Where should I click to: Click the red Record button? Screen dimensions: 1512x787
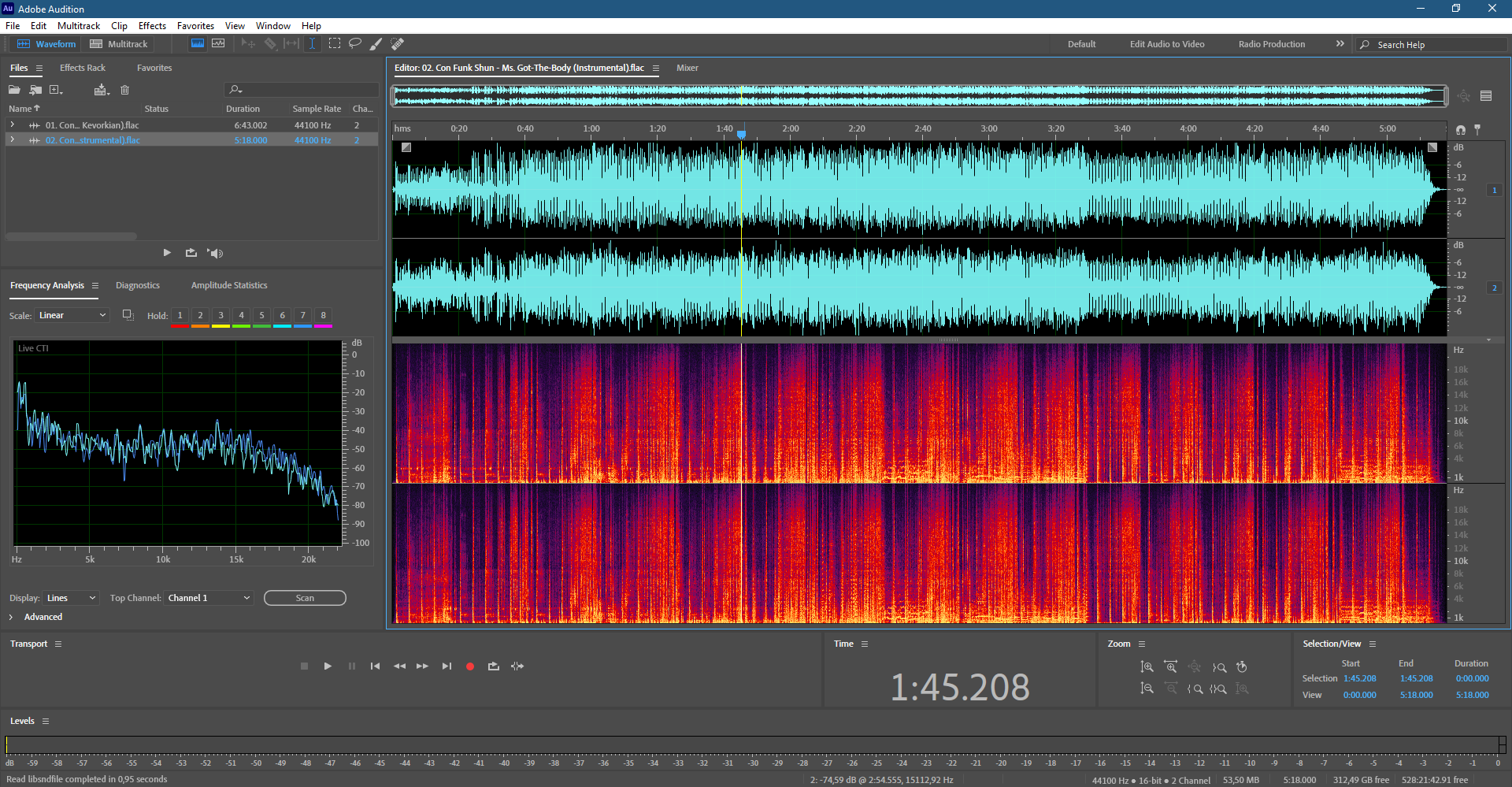click(x=470, y=666)
